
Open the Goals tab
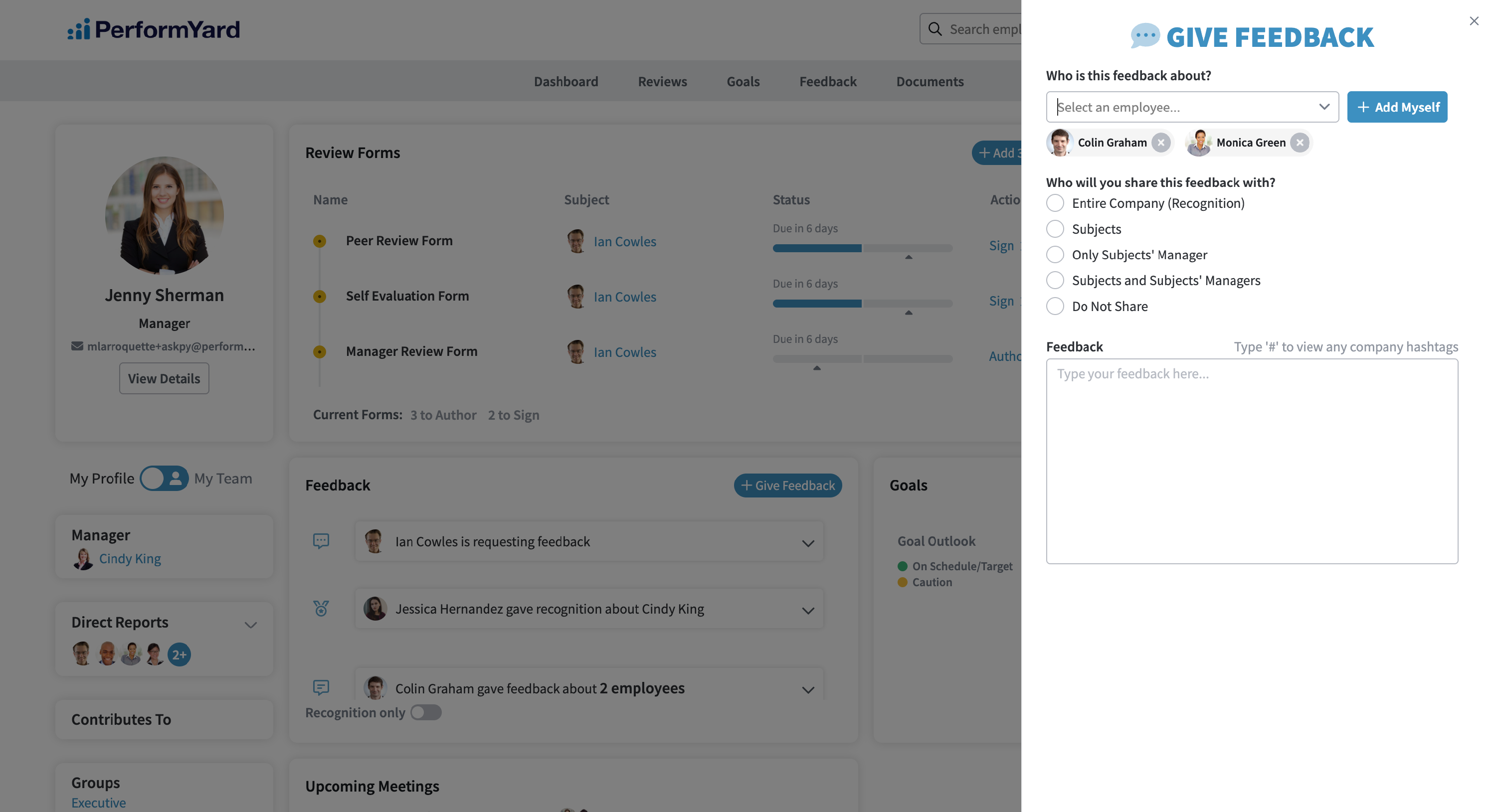coord(743,81)
